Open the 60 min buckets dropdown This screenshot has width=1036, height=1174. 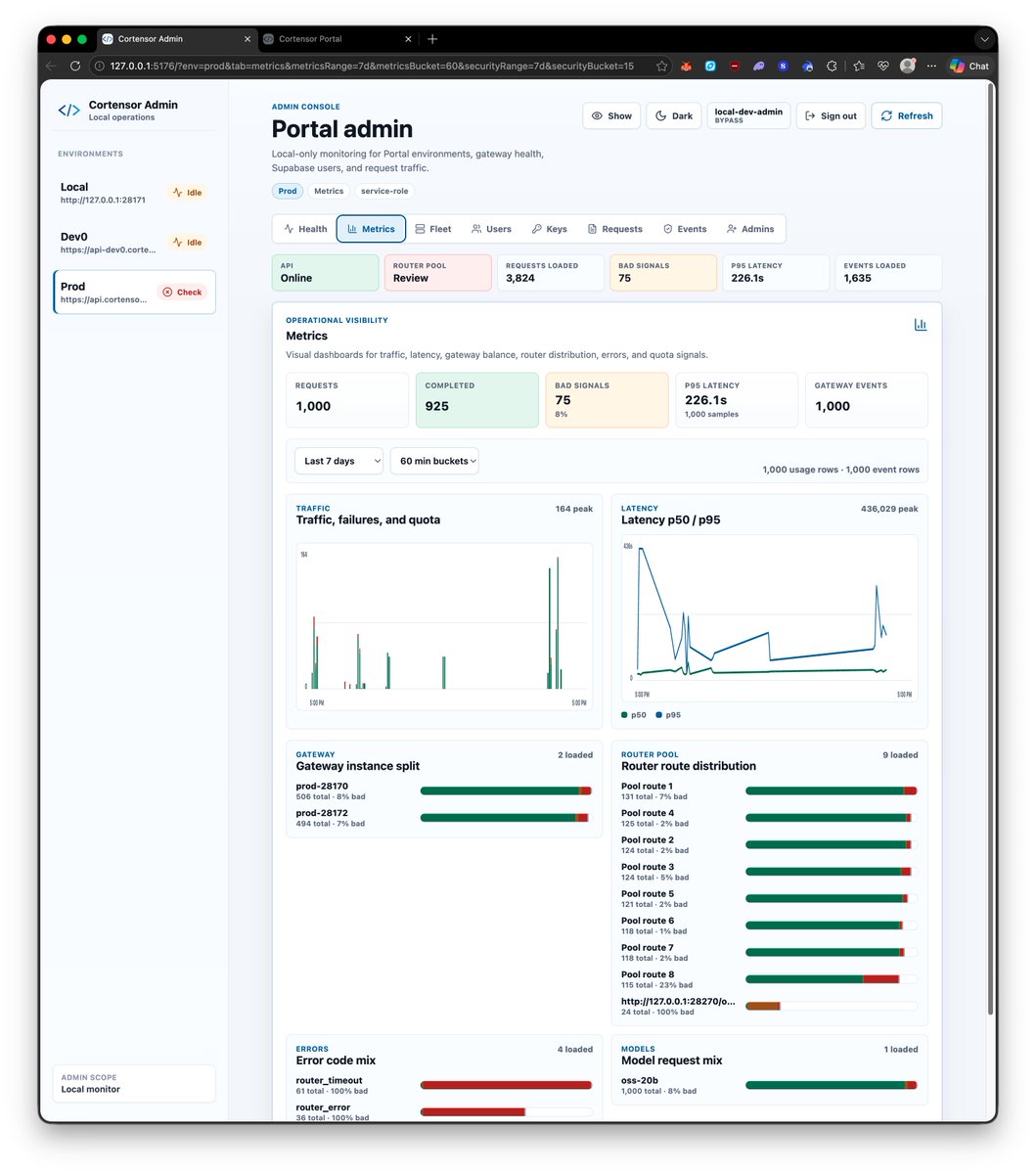coord(434,461)
